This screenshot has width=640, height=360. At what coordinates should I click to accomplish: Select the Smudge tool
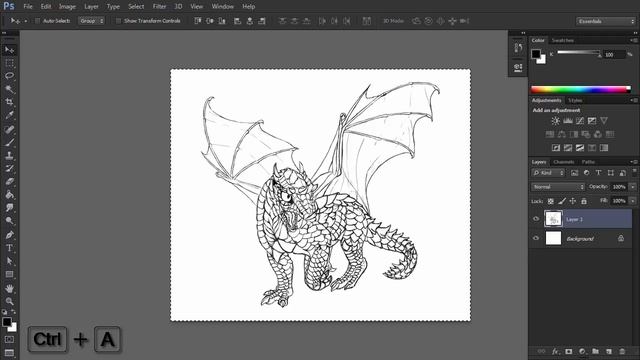9,208
